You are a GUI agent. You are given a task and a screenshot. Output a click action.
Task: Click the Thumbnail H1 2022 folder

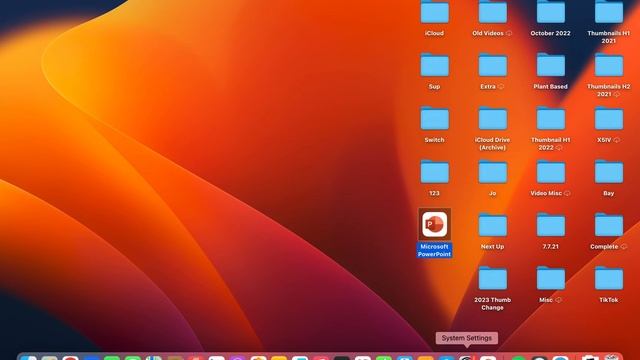click(551, 118)
